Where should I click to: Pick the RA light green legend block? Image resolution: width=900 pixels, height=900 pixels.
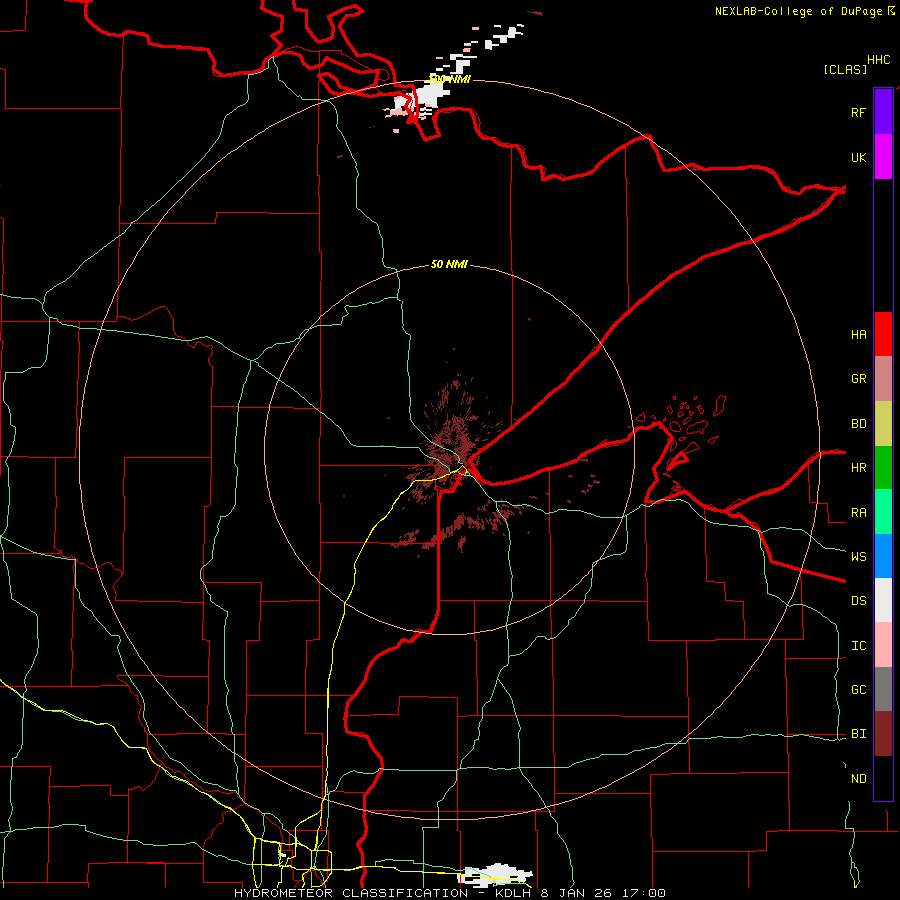tap(883, 512)
